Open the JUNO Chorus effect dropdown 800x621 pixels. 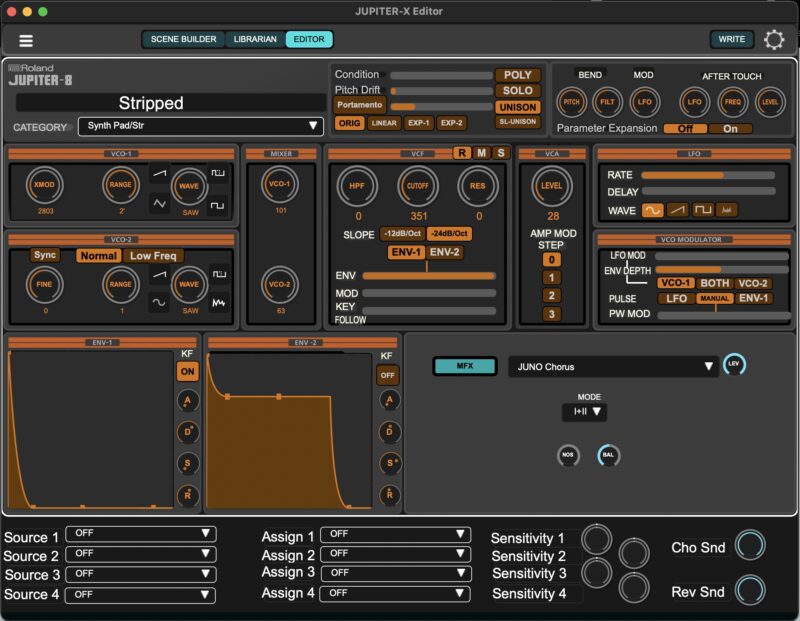[x=613, y=366]
